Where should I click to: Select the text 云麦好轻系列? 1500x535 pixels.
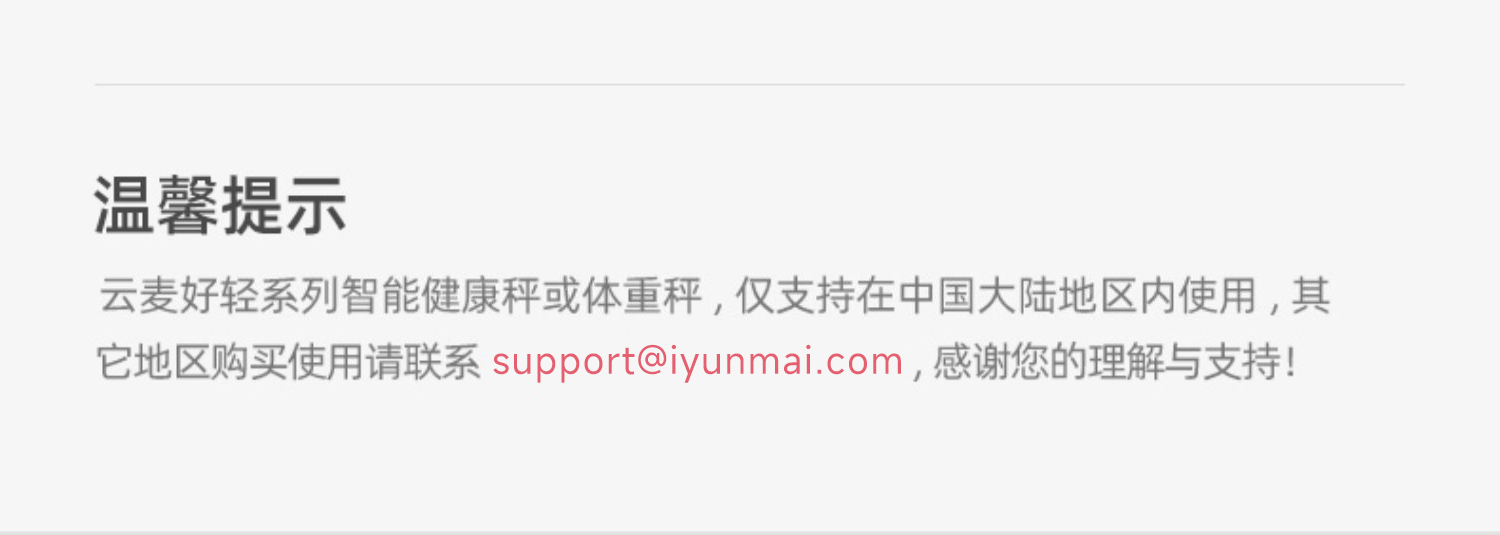click(219, 298)
